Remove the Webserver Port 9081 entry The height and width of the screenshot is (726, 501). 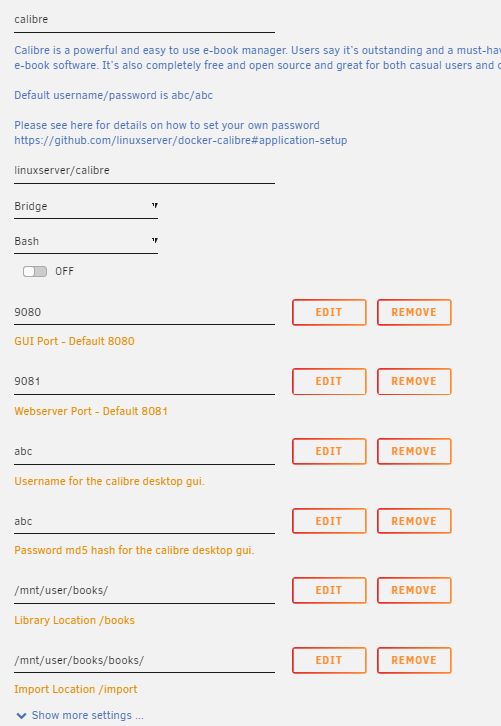tap(414, 382)
